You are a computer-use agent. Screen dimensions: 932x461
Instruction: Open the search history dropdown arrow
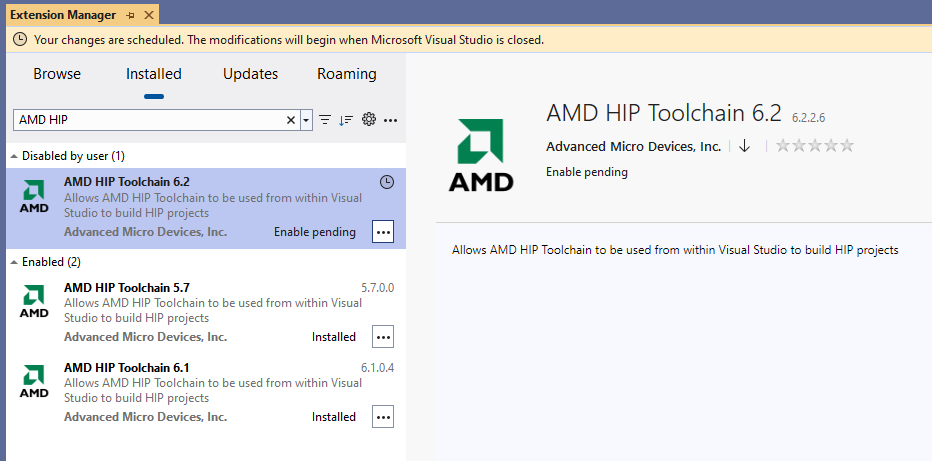(x=306, y=120)
